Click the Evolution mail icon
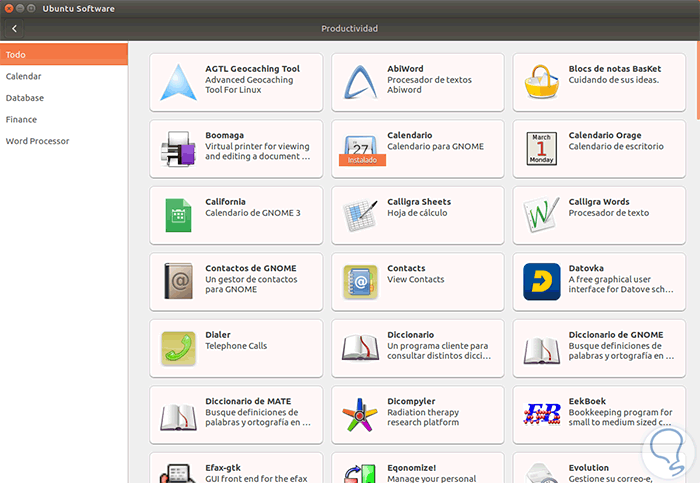Viewport: 700px width, 483px height. [542, 473]
